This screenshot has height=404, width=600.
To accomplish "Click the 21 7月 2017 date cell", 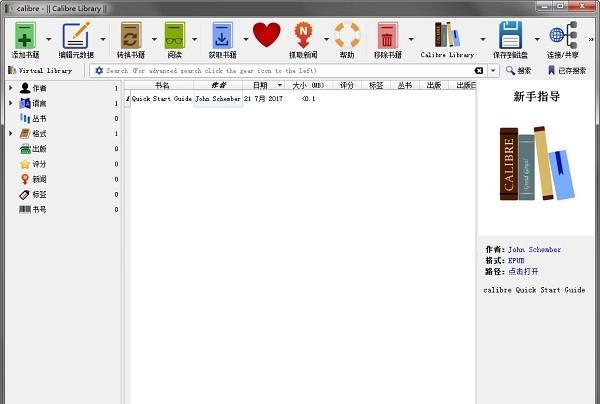I will click(x=263, y=99).
